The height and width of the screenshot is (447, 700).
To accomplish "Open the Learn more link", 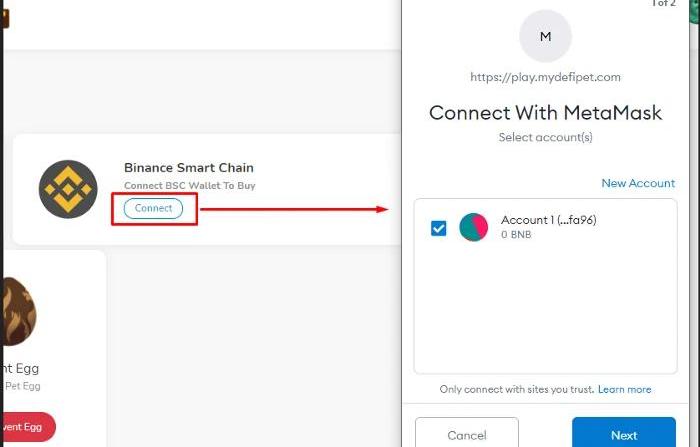I will [x=624, y=389].
